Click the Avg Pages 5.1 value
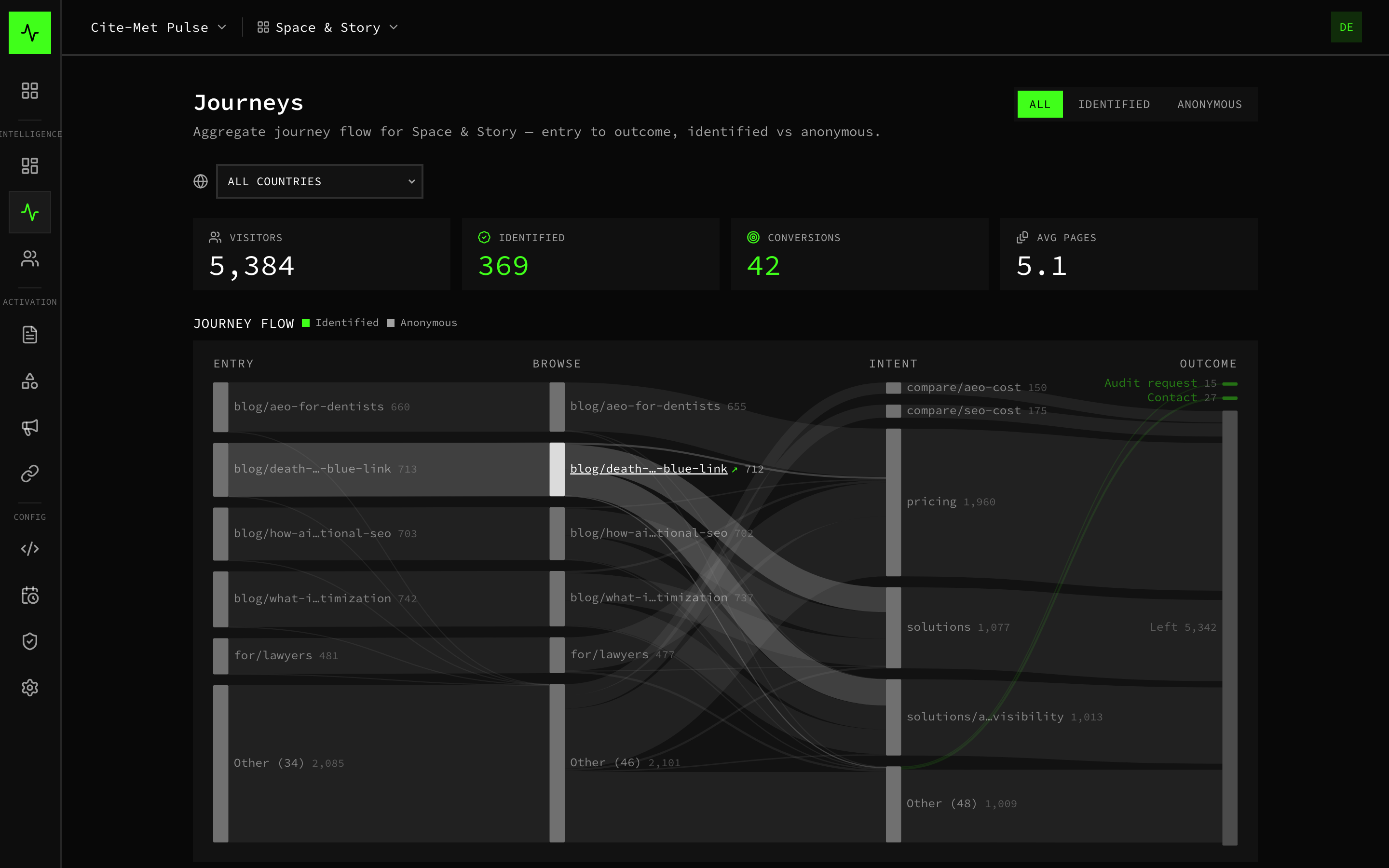The image size is (1389, 868). 1042,266
